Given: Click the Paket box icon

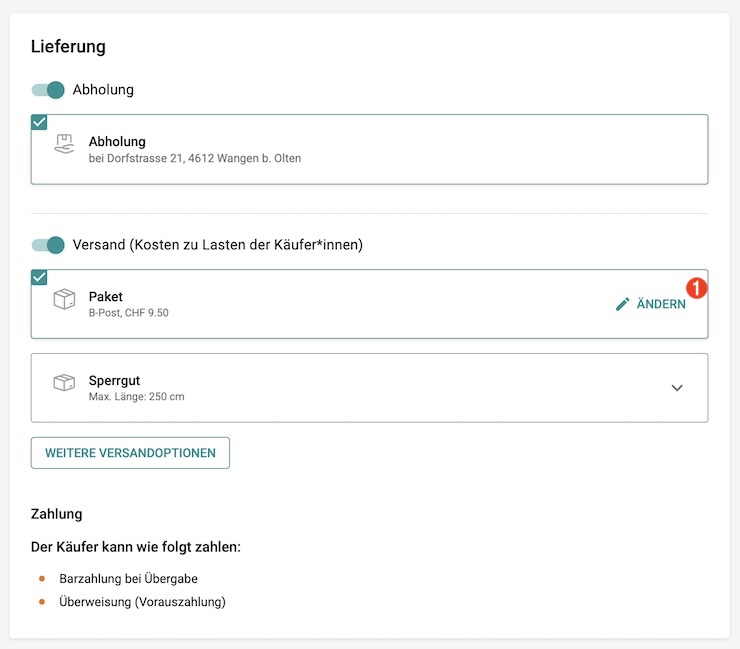Looking at the screenshot, I should click(x=64, y=300).
